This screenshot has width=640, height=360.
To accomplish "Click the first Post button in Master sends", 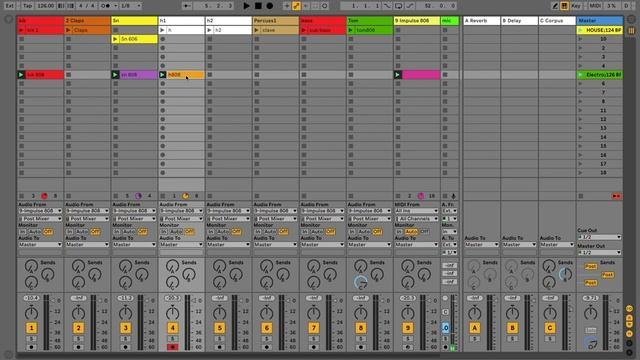I will [591, 266].
